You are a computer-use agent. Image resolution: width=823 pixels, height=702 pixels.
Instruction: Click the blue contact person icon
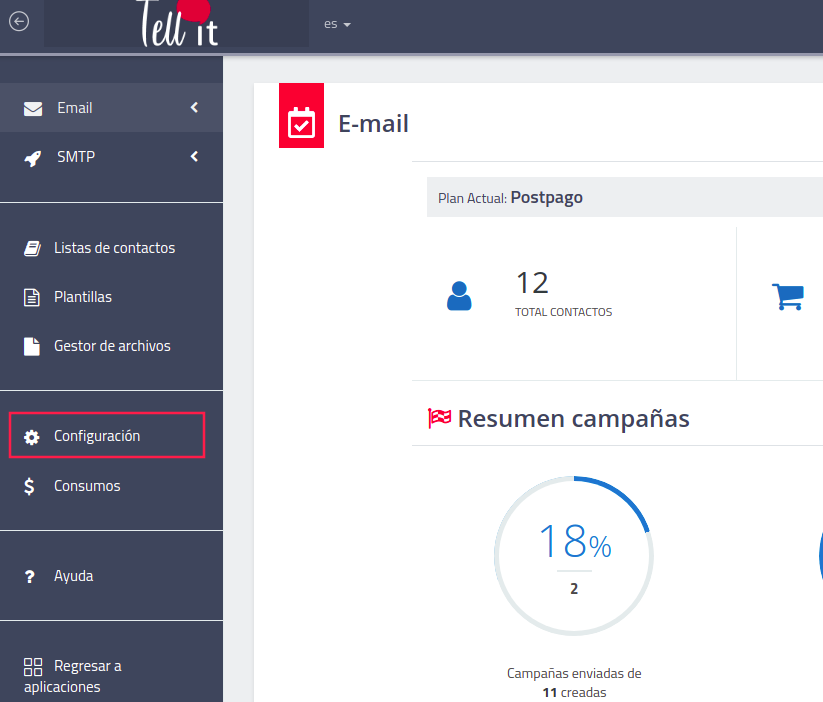pyautogui.click(x=459, y=296)
